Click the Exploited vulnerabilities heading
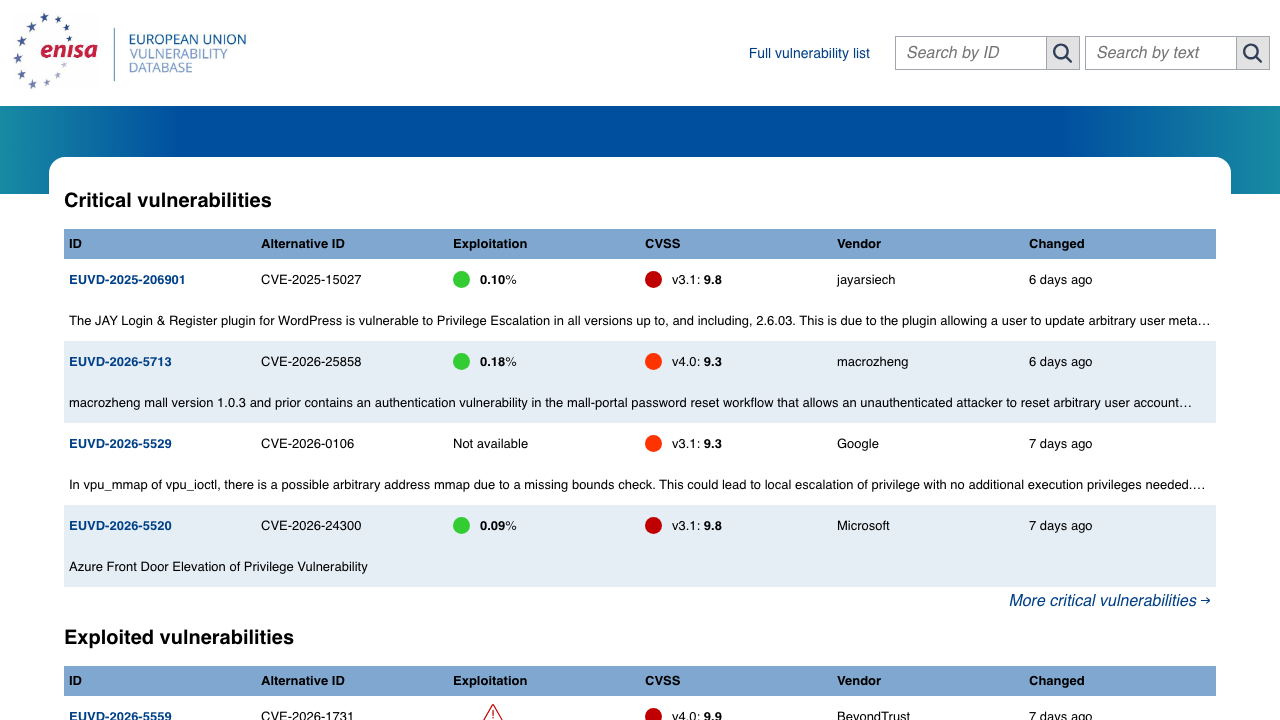Image resolution: width=1280 pixels, height=720 pixels. click(179, 637)
